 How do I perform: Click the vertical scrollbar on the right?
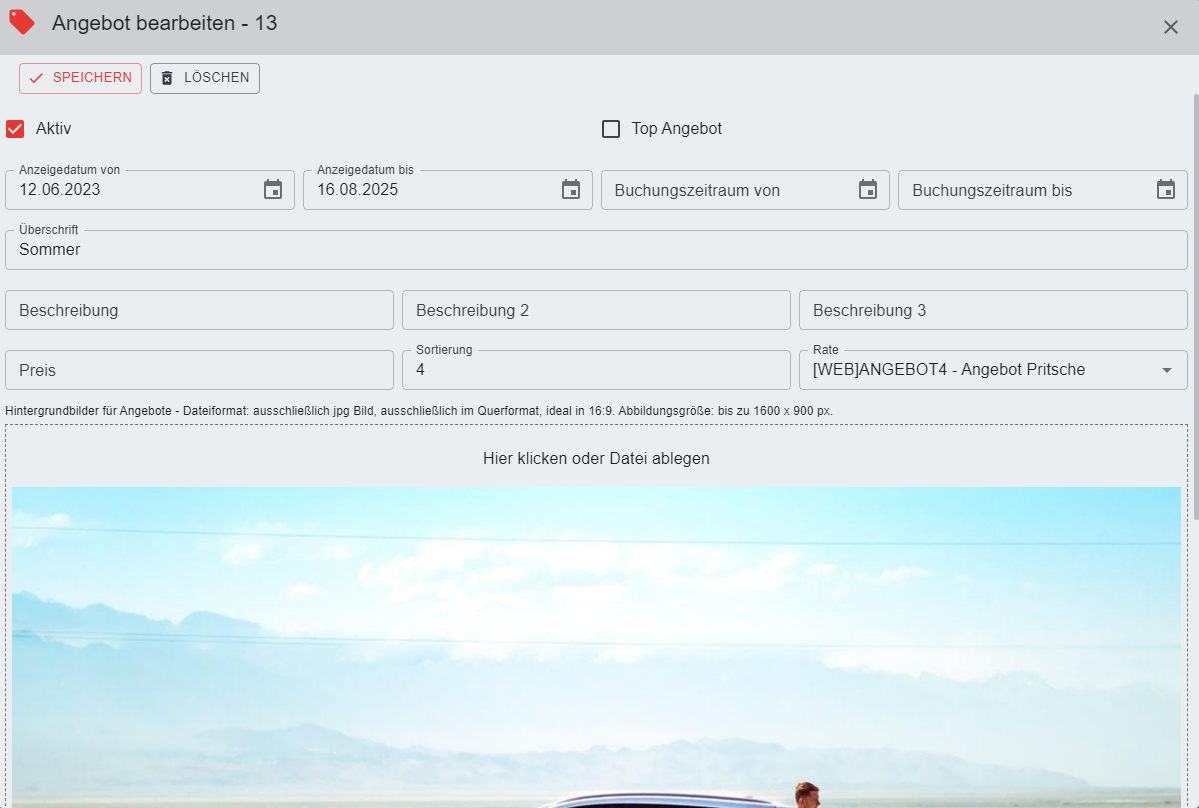coord(1195,300)
